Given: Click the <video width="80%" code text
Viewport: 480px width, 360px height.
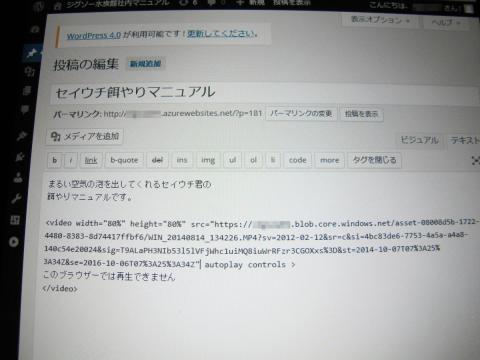Looking at the screenshot, I should pos(85,223).
